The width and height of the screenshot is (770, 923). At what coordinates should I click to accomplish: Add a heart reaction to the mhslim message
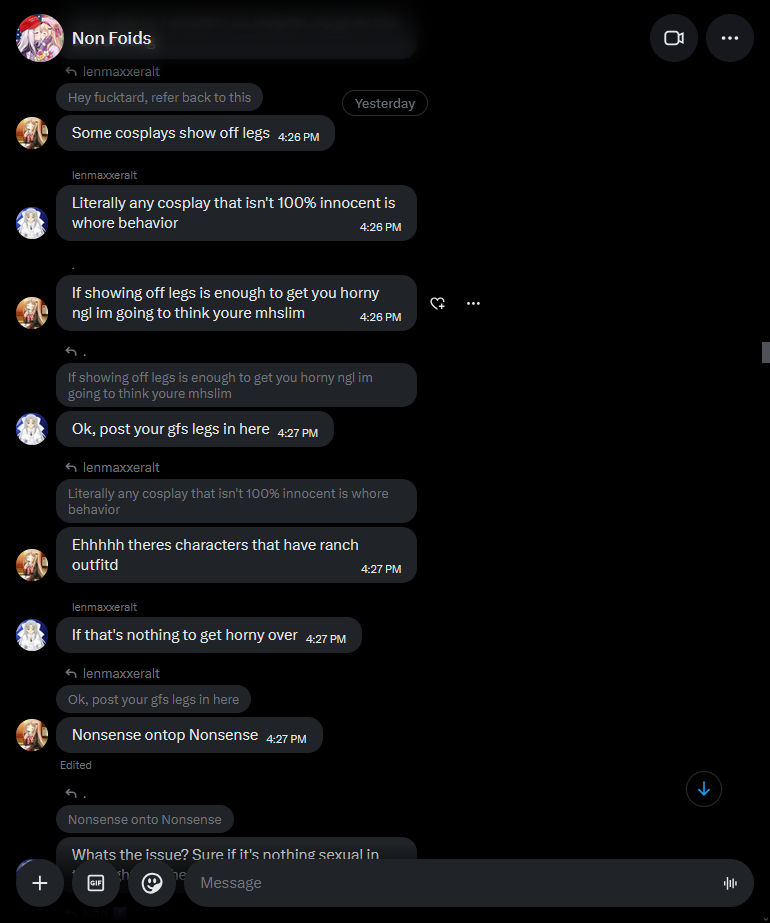[437, 303]
